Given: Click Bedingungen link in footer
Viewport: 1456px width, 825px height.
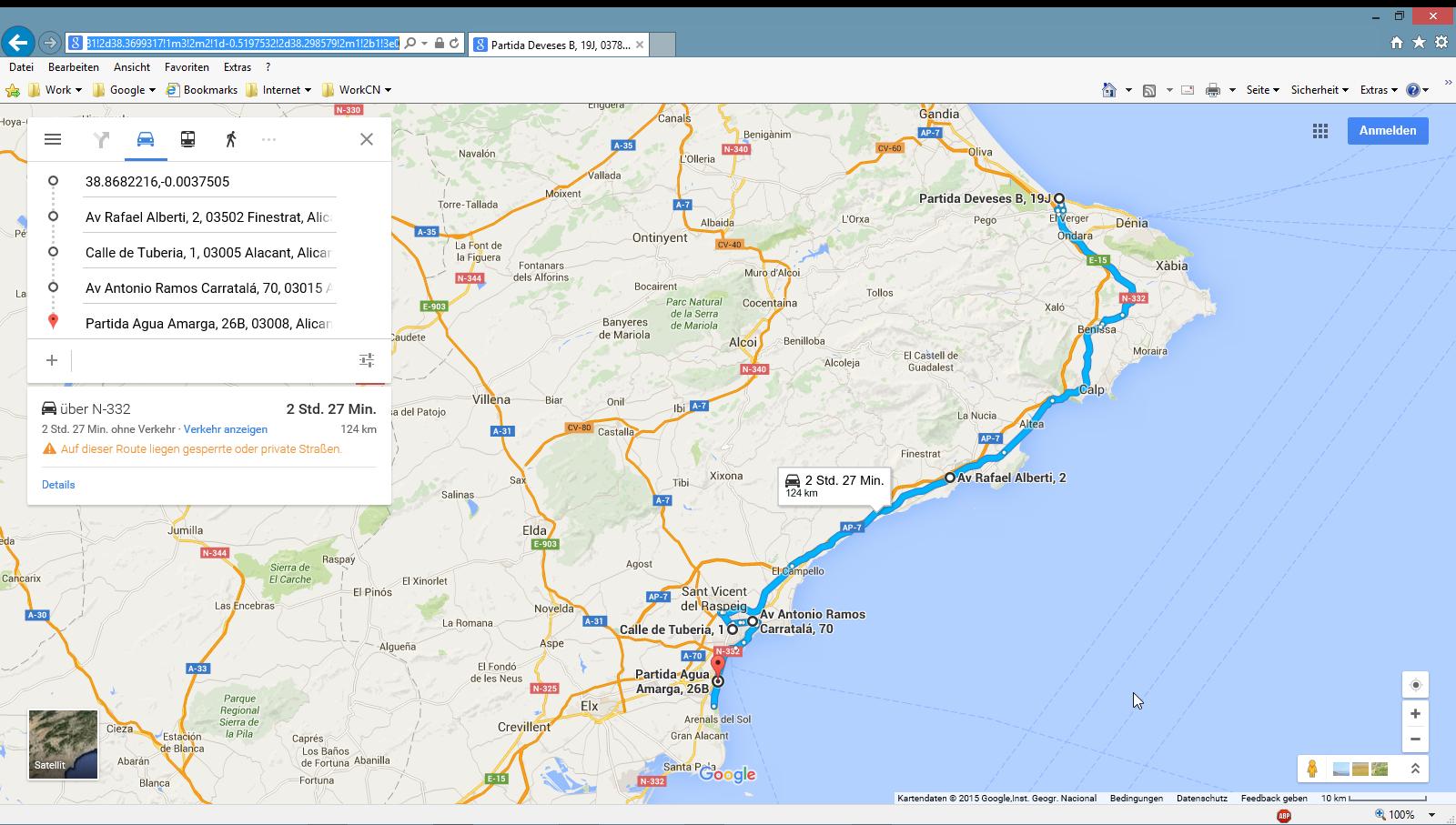Looking at the screenshot, I should [x=1137, y=799].
